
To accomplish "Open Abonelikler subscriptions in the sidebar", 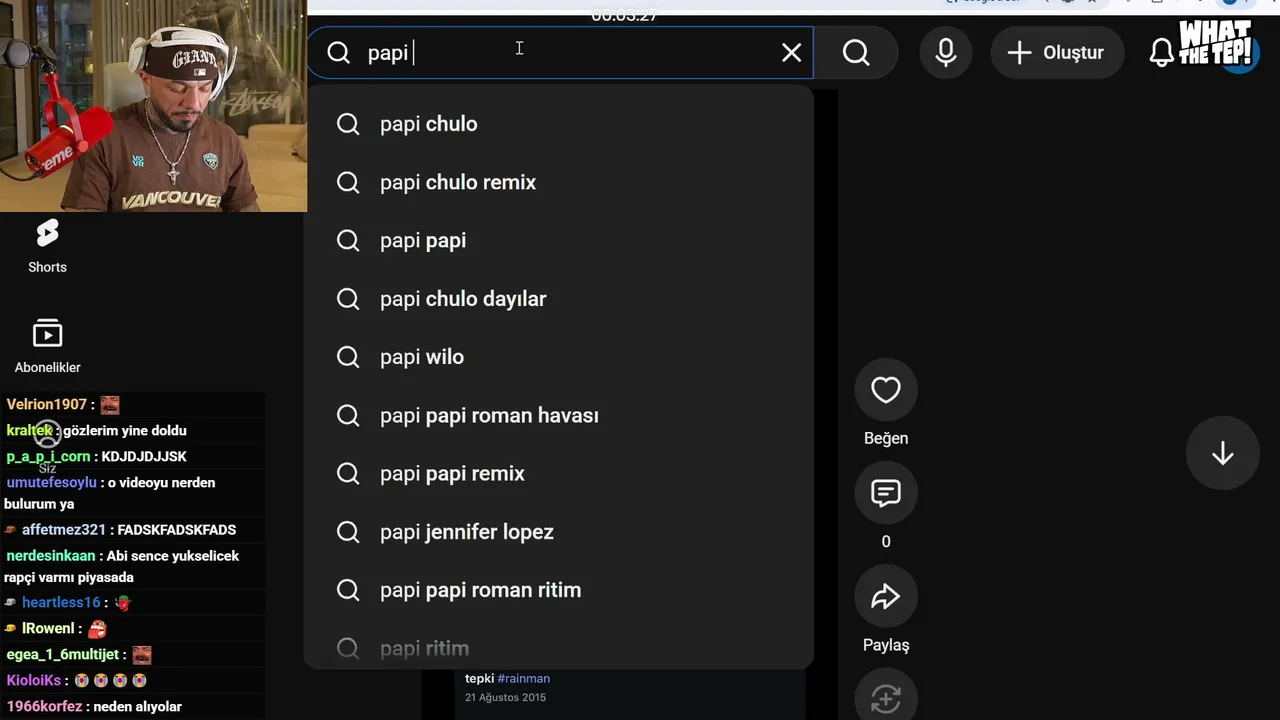I will coord(47,347).
